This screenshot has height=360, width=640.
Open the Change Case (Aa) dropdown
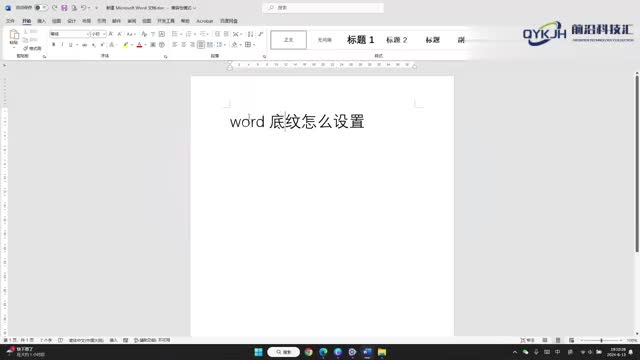[x=131, y=34]
